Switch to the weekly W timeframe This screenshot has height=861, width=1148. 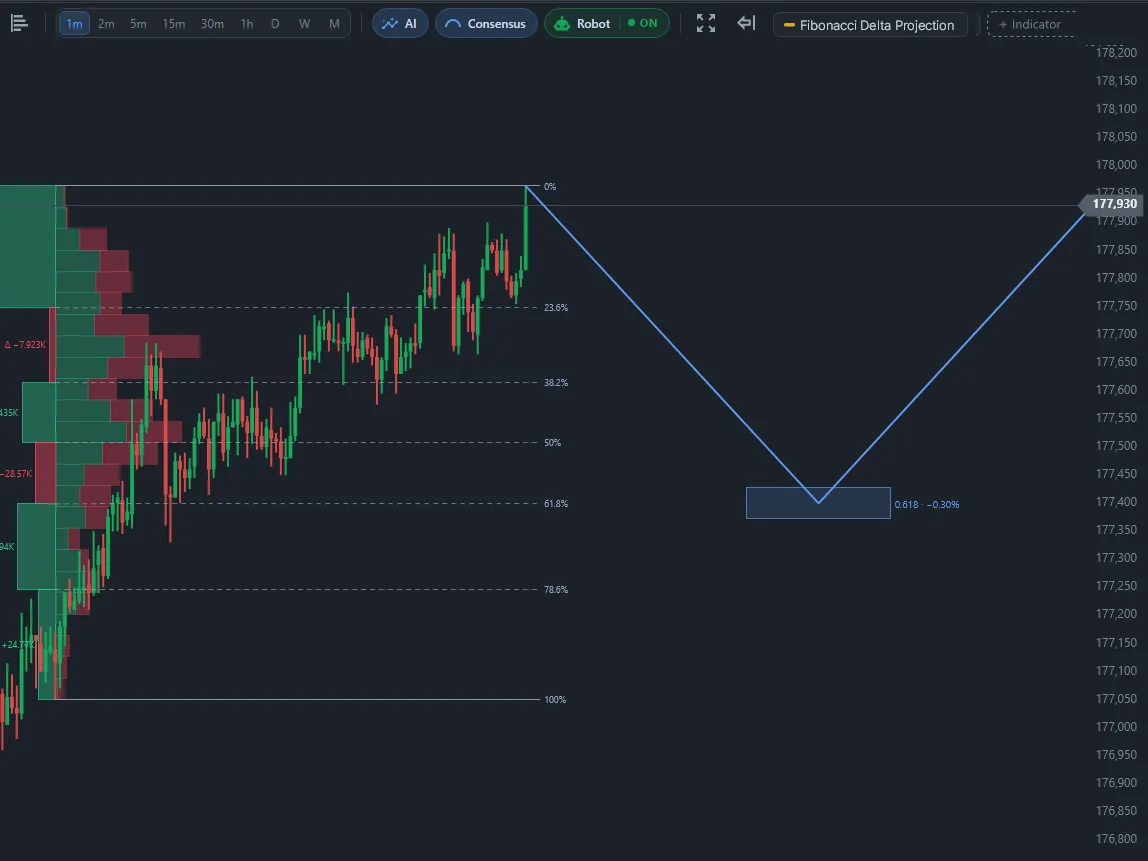pos(305,23)
